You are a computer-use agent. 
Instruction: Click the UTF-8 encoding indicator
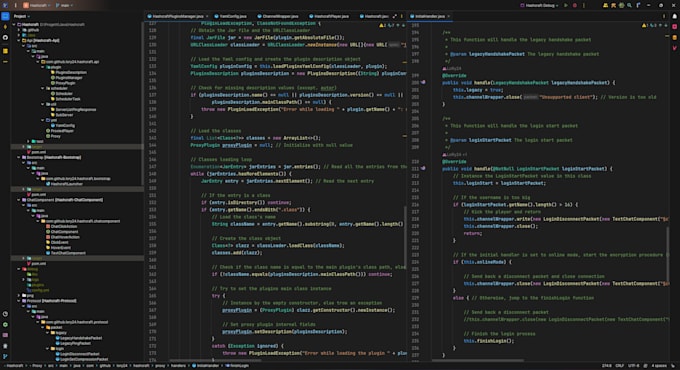click(634, 366)
